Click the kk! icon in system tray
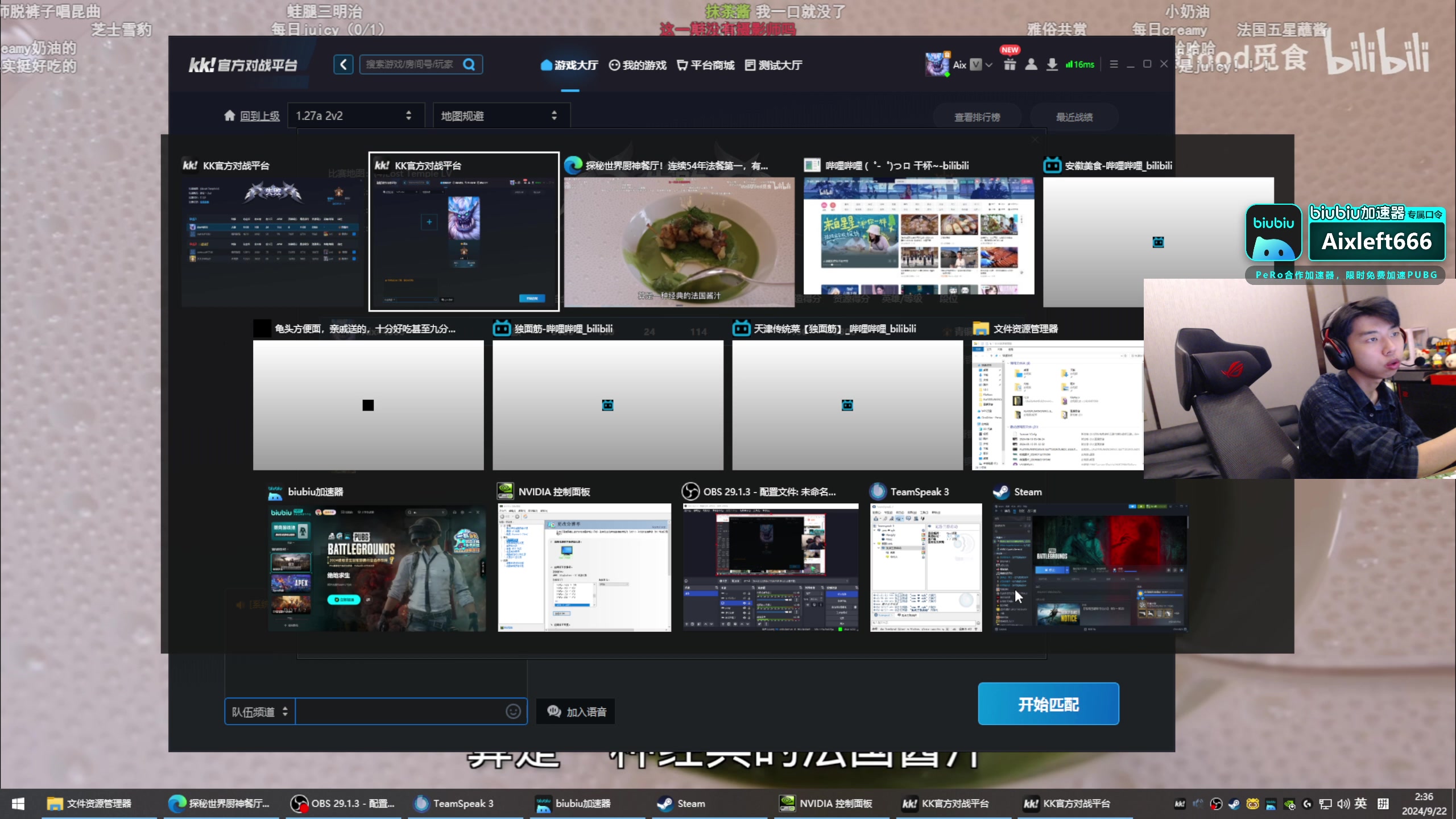 click(x=1180, y=804)
